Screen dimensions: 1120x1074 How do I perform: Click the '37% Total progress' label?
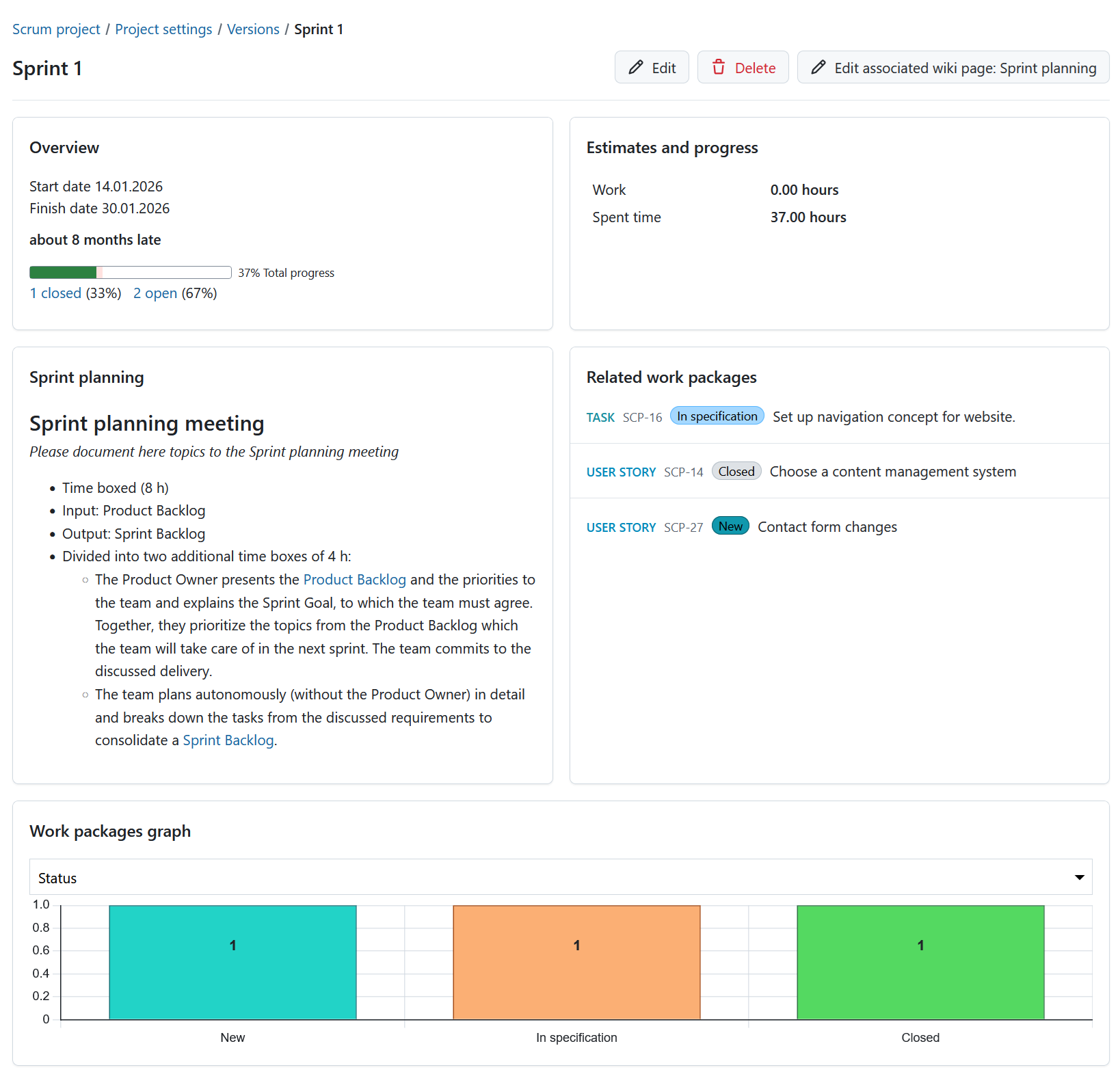pyautogui.click(x=286, y=273)
